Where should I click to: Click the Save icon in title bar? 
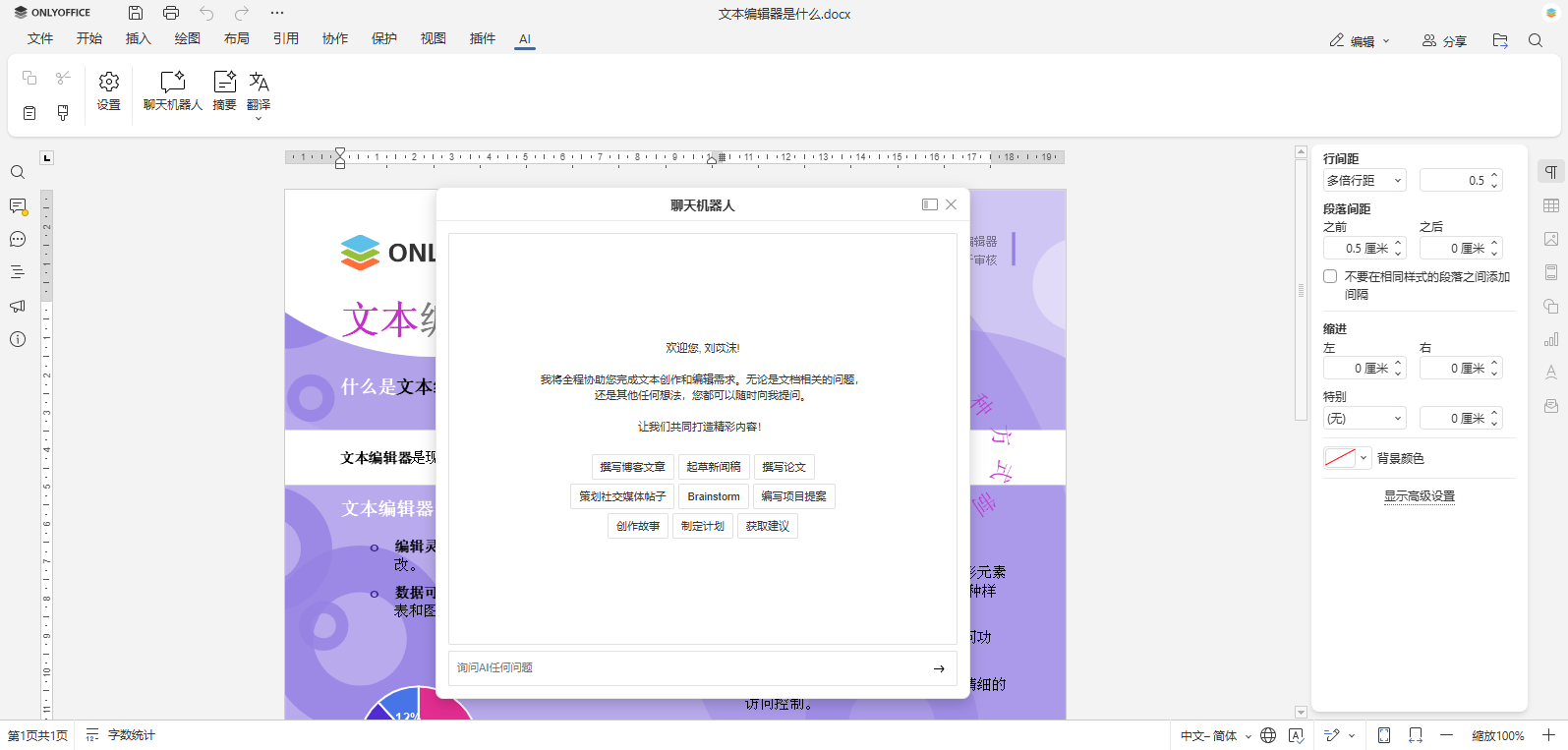pyautogui.click(x=136, y=13)
